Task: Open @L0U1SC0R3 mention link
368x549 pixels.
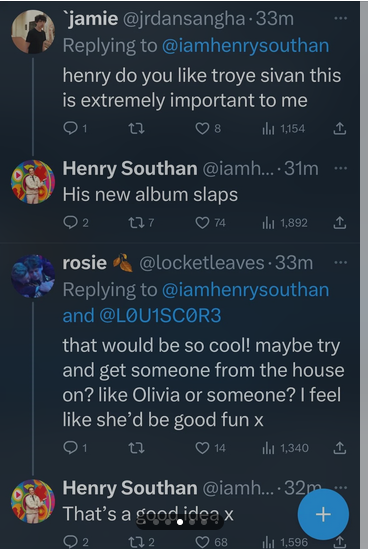Action: tap(160, 315)
